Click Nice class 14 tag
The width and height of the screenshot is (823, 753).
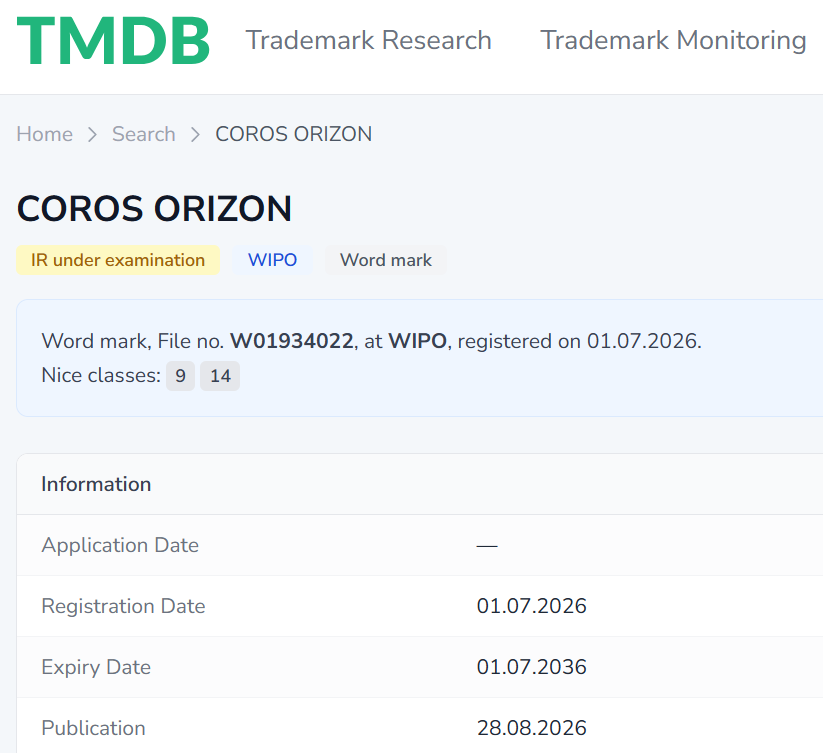(220, 376)
